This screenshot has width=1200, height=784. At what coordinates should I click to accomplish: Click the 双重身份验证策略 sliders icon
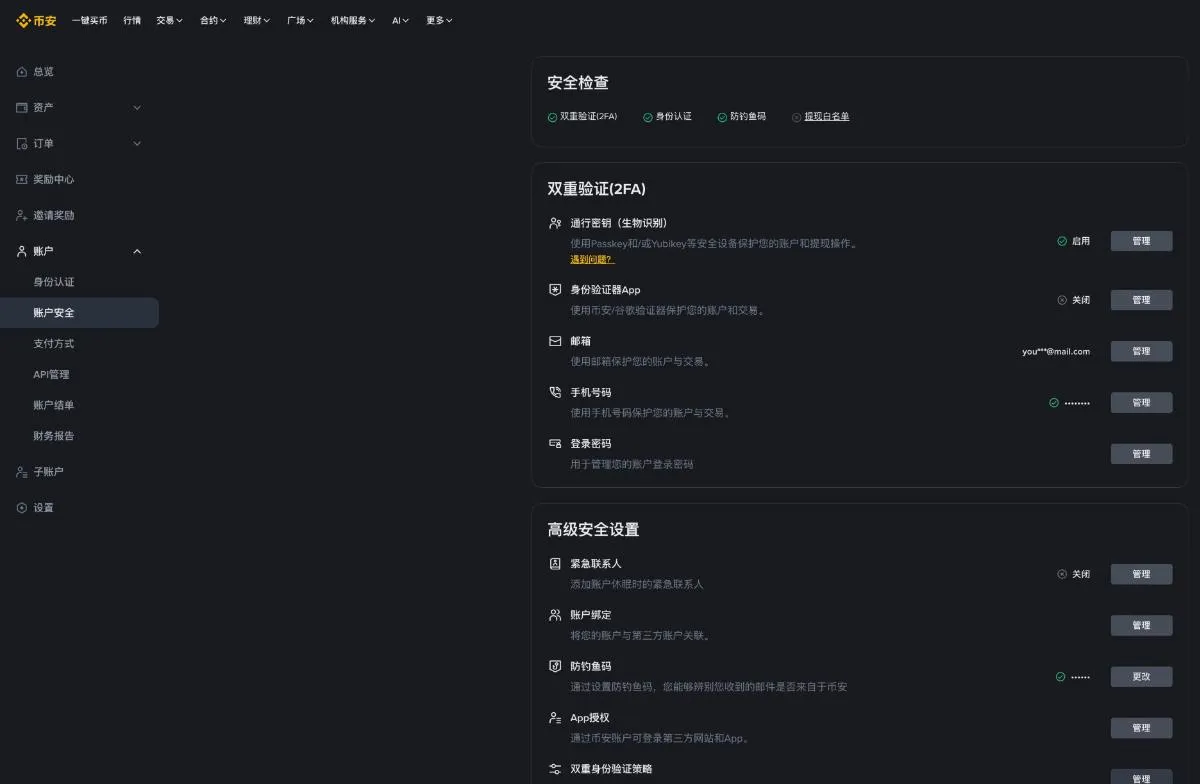[x=555, y=769]
